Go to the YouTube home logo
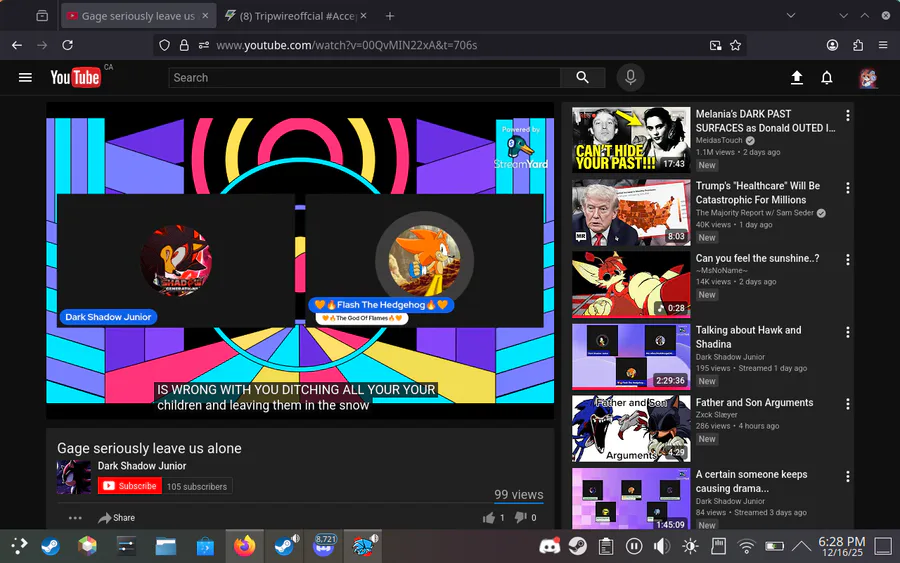The image size is (900, 563). [75, 77]
